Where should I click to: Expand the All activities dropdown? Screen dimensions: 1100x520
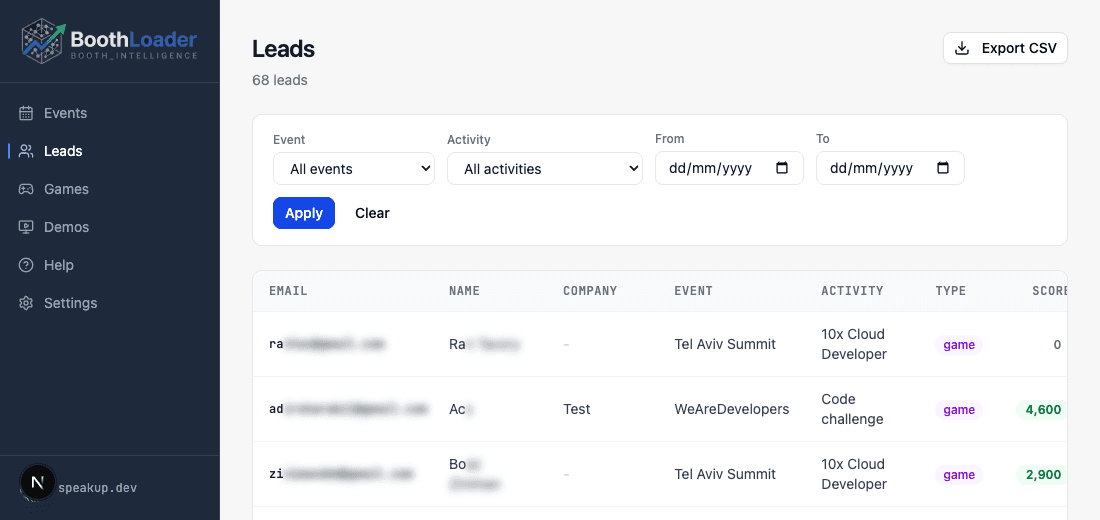tap(545, 168)
